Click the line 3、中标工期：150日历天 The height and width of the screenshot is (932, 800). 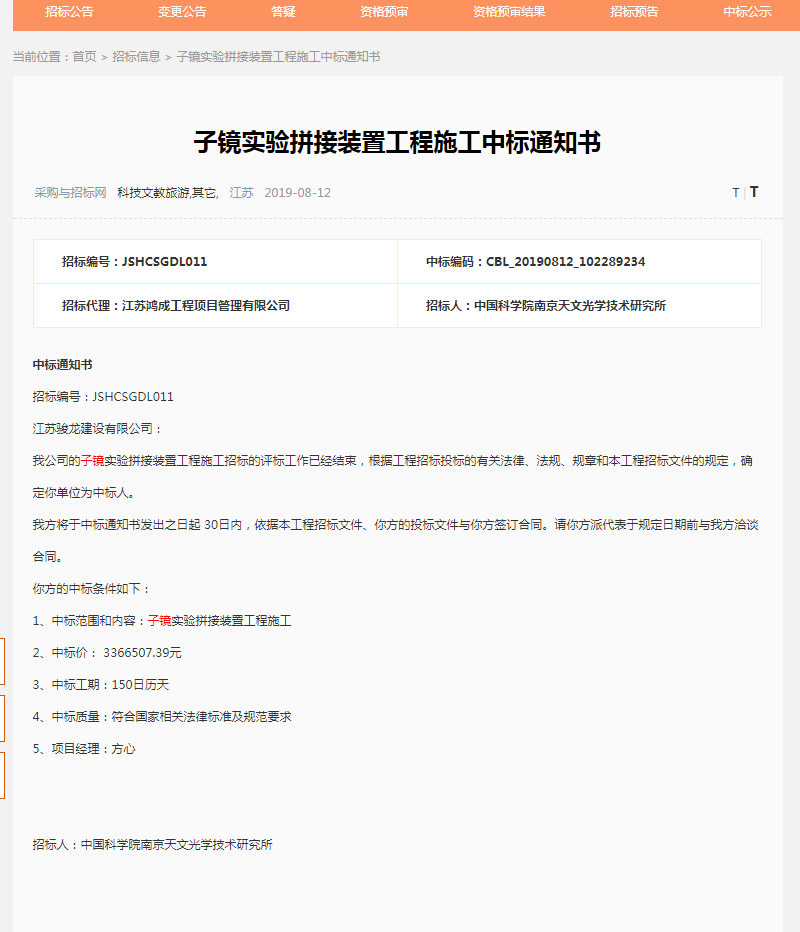[x=101, y=685]
